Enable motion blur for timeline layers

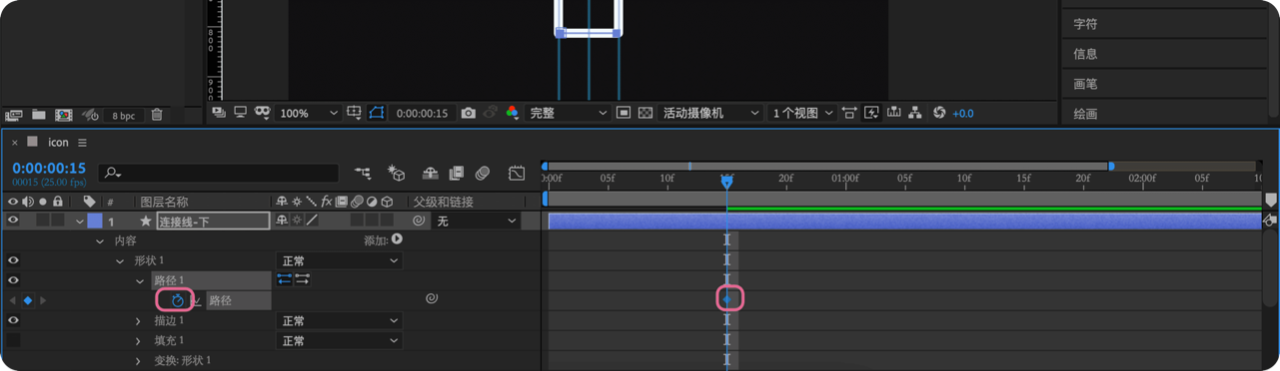(x=483, y=173)
